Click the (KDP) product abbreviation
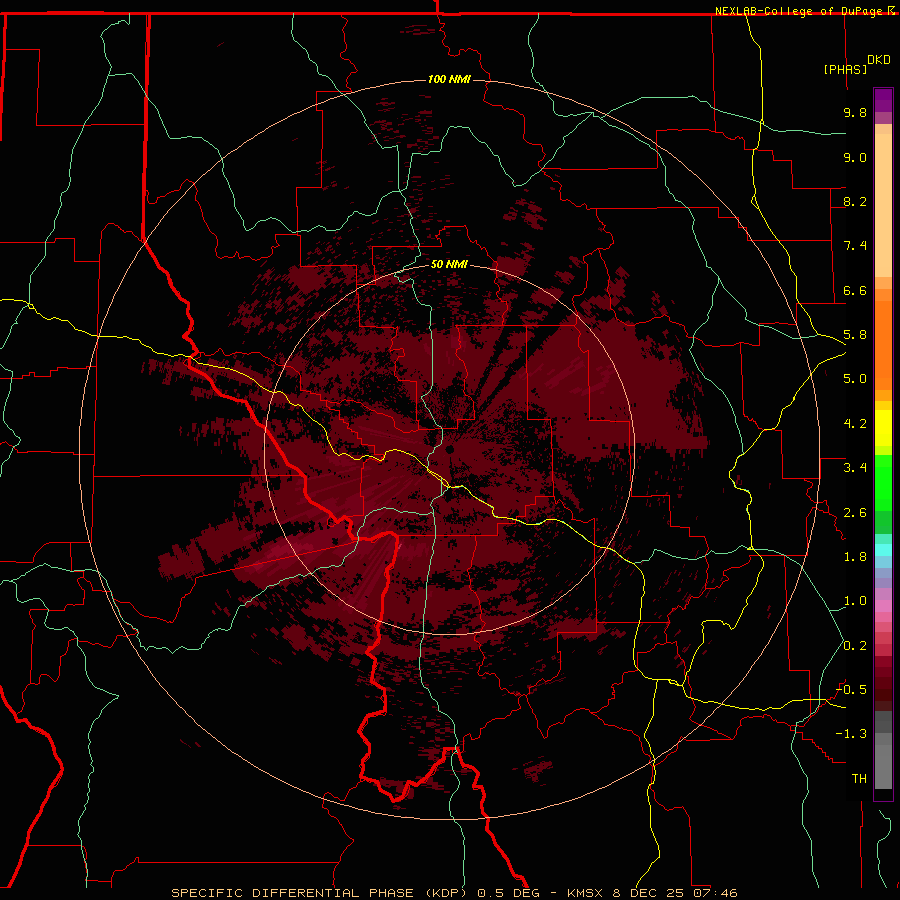 point(444,893)
